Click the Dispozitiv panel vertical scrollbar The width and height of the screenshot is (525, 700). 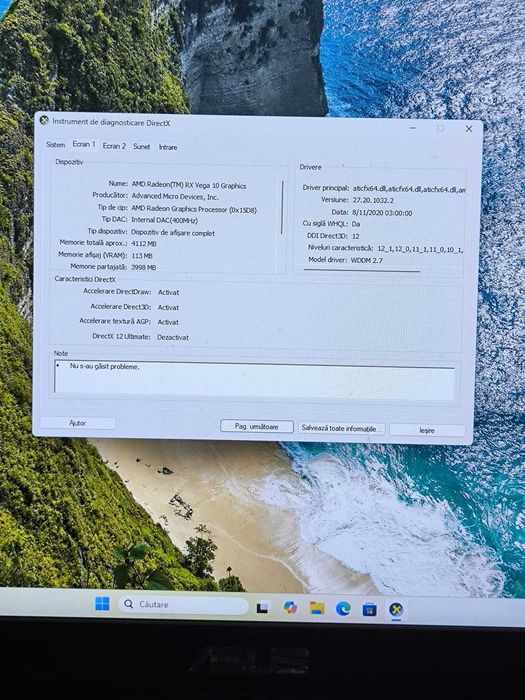(x=282, y=208)
